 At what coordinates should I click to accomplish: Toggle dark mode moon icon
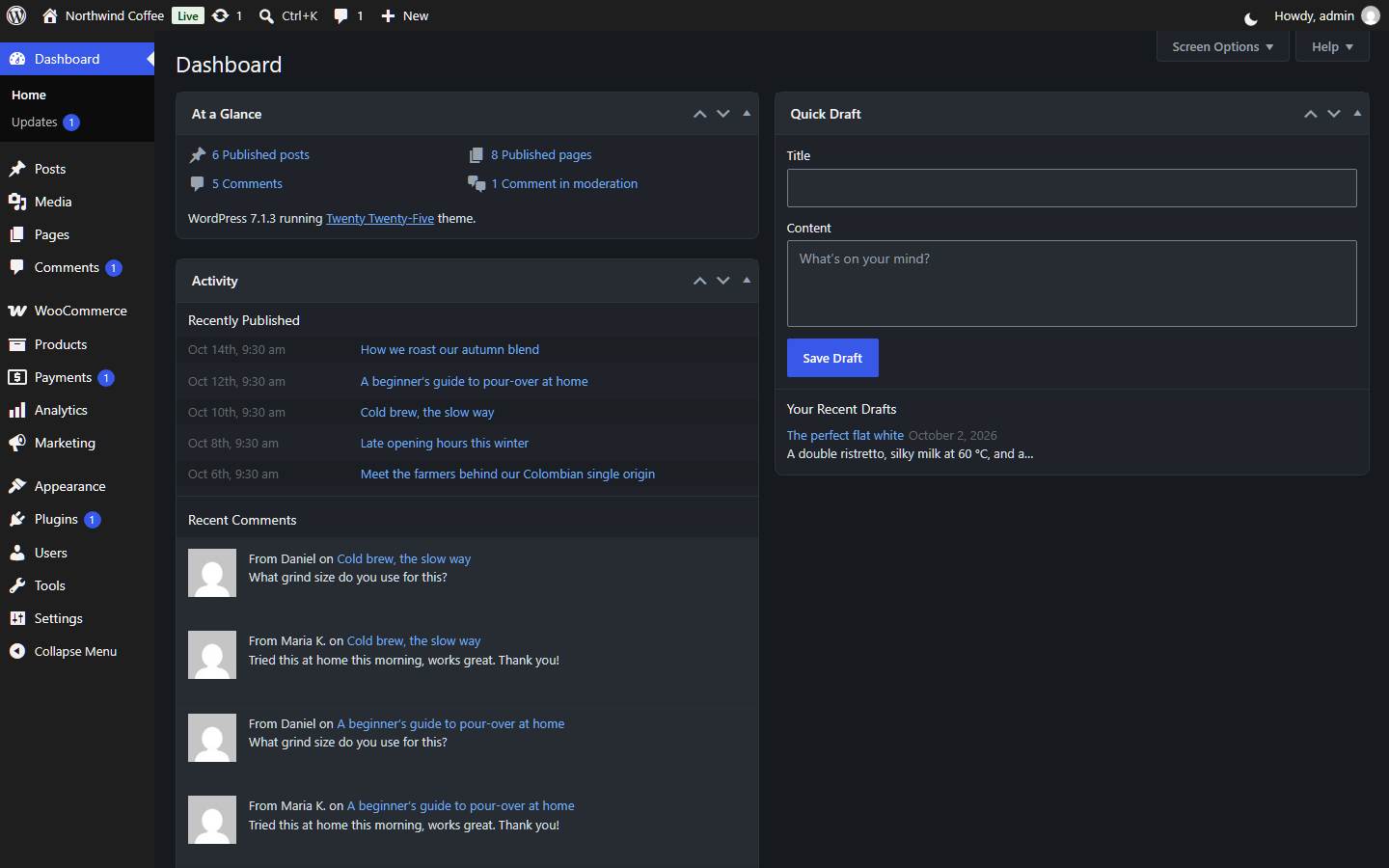tap(1251, 17)
